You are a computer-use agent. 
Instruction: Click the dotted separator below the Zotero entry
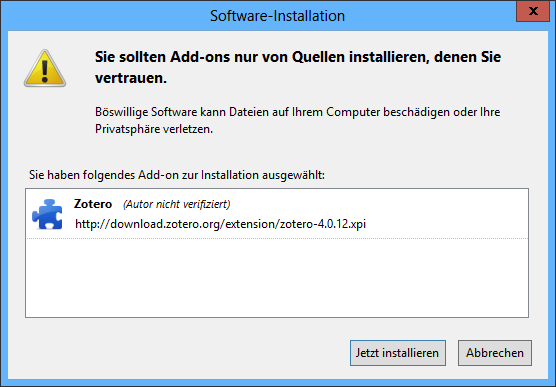tap(277, 238)
